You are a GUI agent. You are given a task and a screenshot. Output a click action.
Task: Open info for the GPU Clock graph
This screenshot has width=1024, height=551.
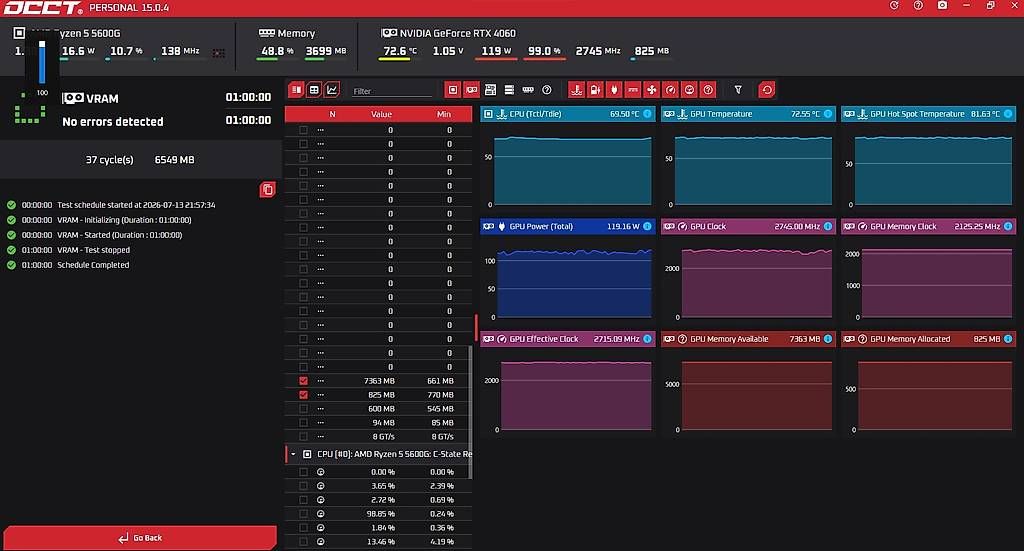828,226
